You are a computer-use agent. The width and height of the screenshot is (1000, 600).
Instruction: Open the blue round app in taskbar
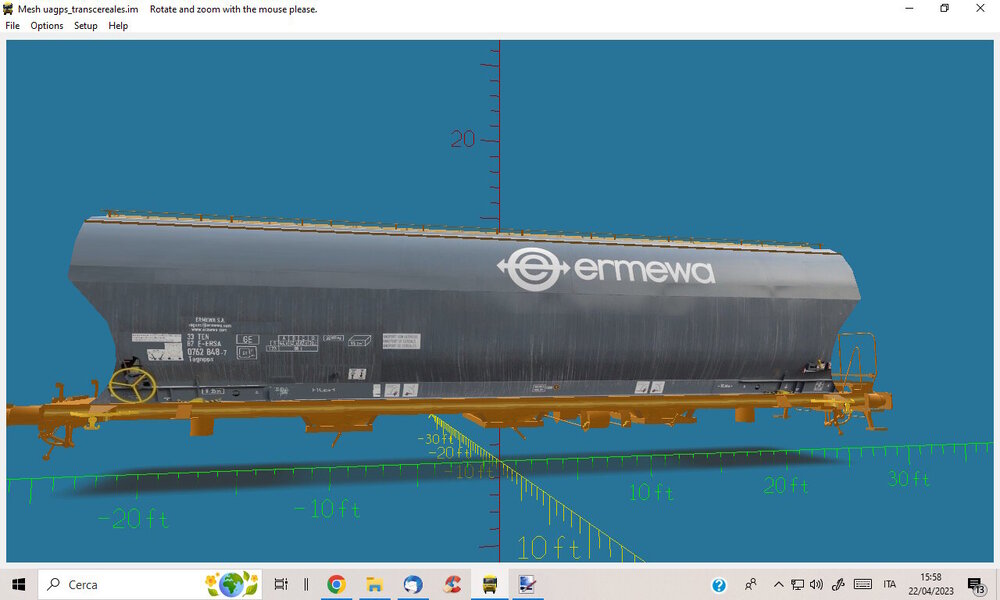[x=413, y=584]
